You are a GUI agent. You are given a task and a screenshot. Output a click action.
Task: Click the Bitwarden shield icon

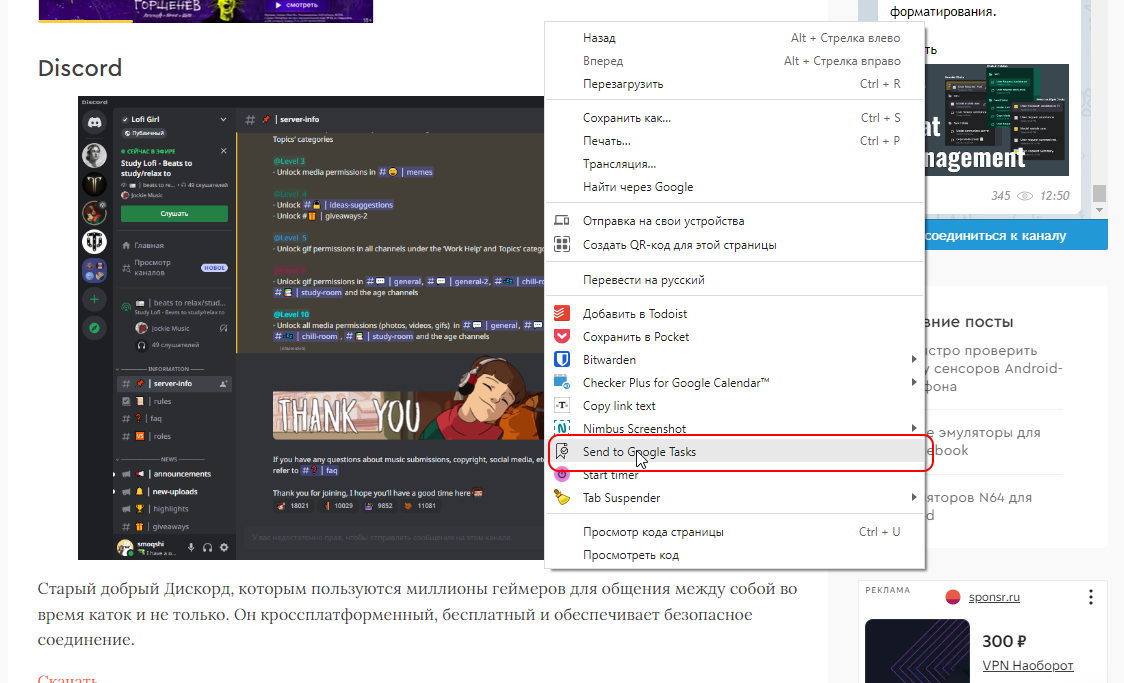pos(562,359)
